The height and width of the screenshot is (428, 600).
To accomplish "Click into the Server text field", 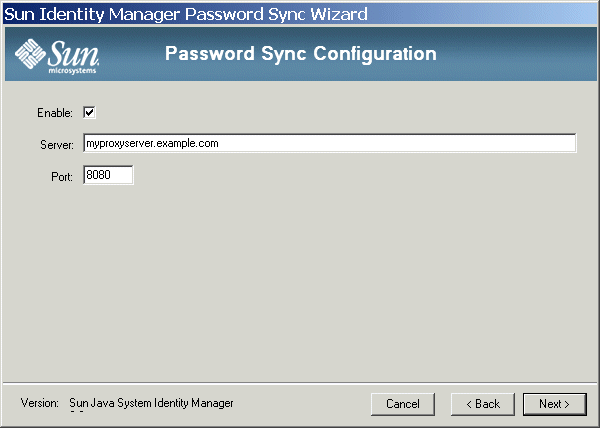I will coord(329,143).
